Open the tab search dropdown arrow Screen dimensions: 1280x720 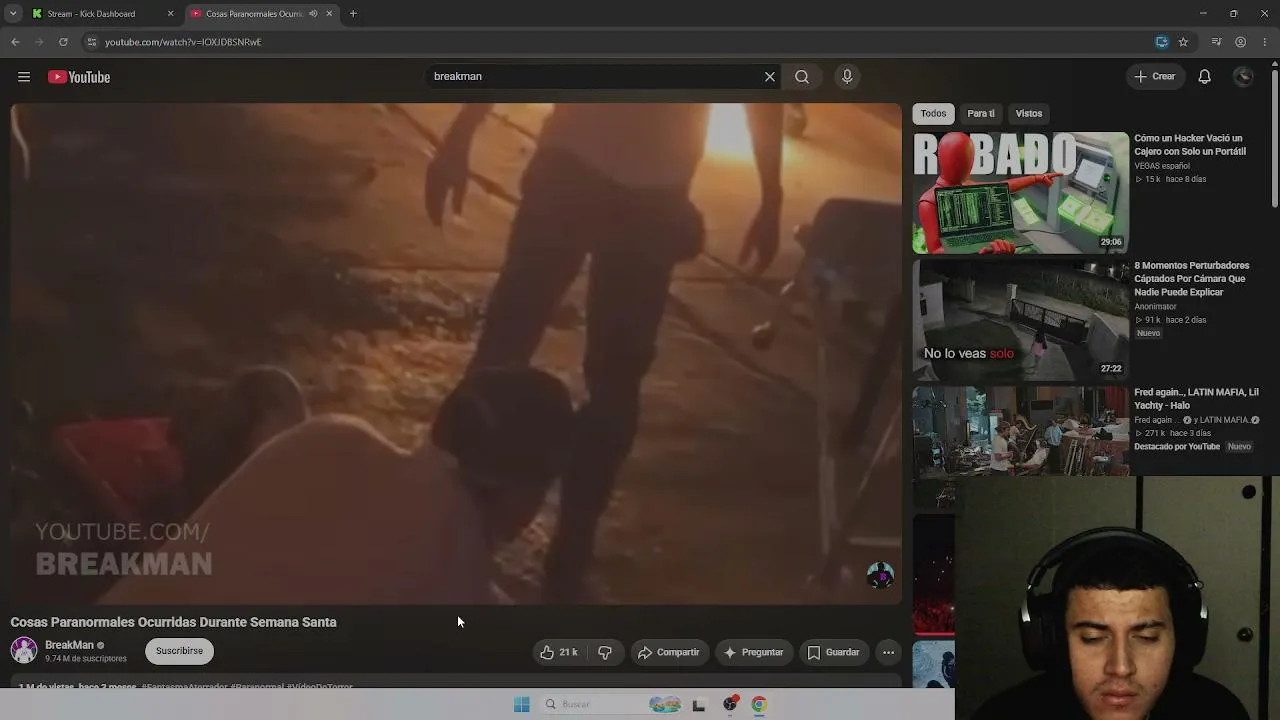[x=13, y=14]
